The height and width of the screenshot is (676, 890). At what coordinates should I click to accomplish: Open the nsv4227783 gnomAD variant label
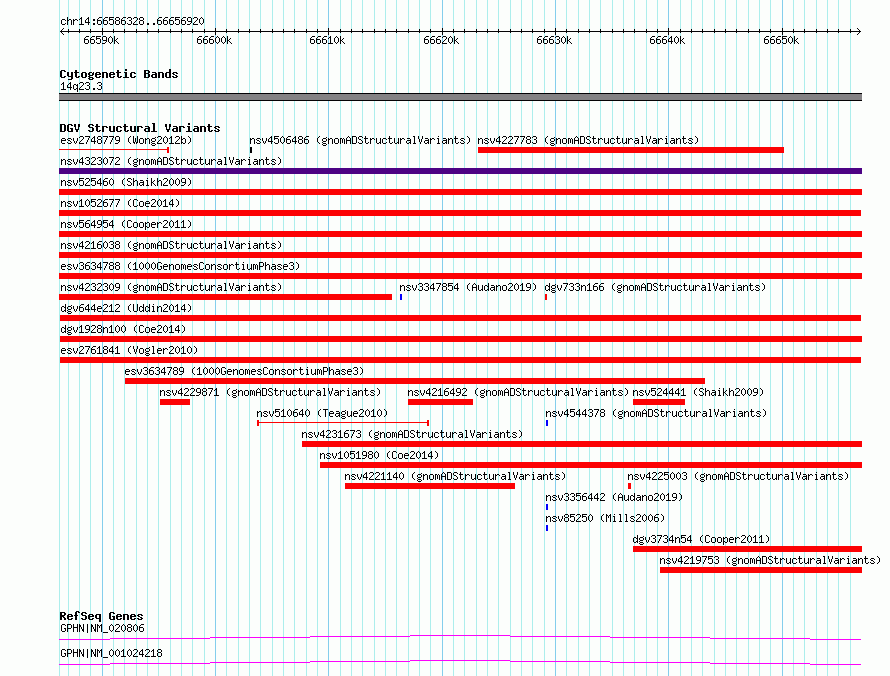pyautogui.click(x=588, y=140)
